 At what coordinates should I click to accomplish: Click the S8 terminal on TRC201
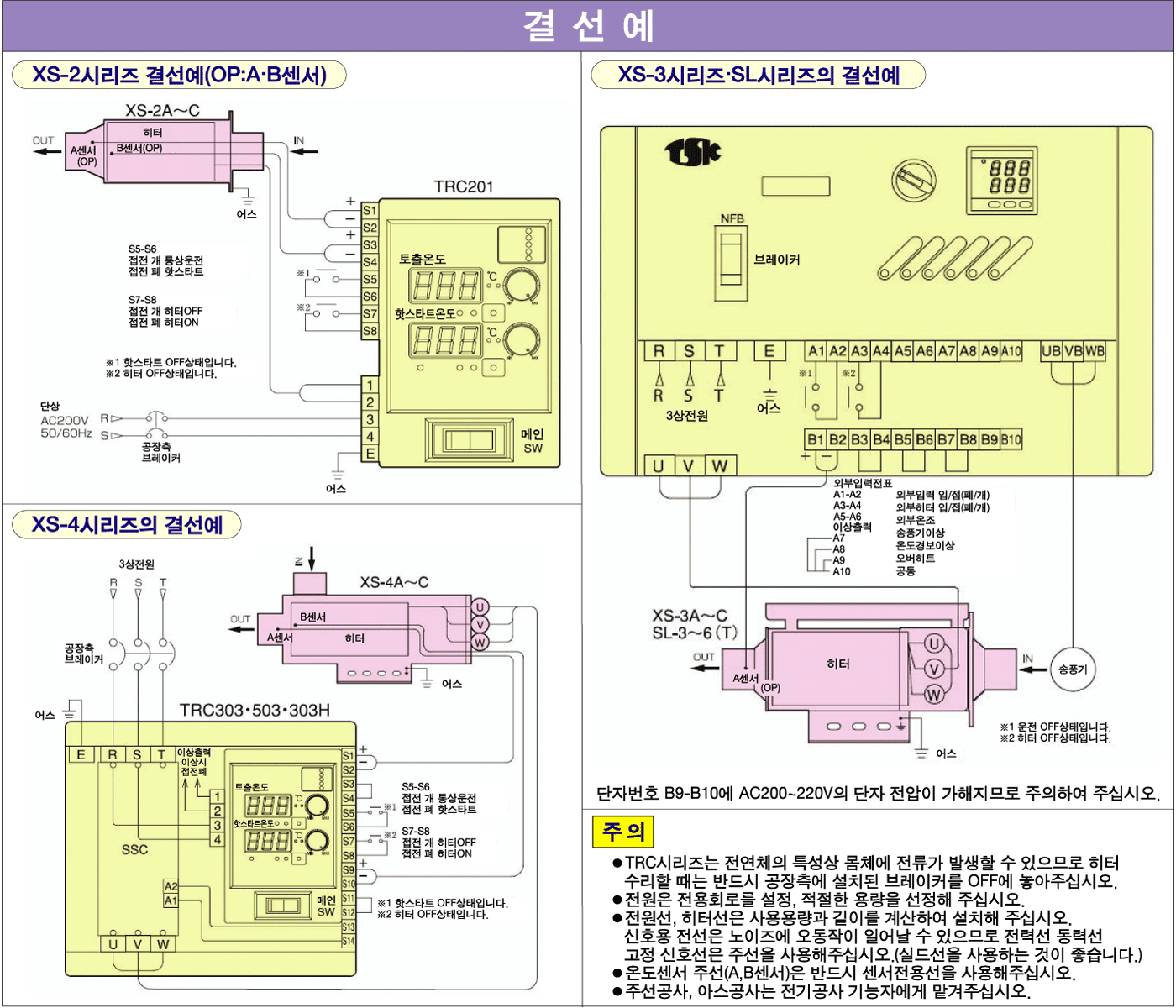pos(370,331)
